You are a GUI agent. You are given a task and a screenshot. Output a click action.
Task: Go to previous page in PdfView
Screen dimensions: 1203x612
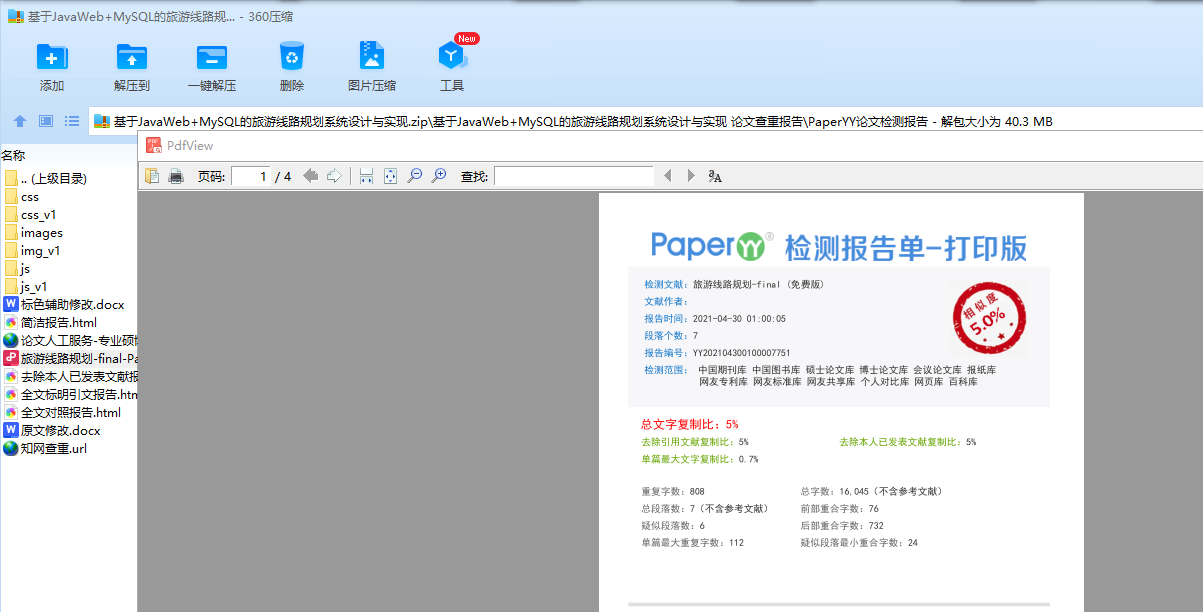(311, 176)
